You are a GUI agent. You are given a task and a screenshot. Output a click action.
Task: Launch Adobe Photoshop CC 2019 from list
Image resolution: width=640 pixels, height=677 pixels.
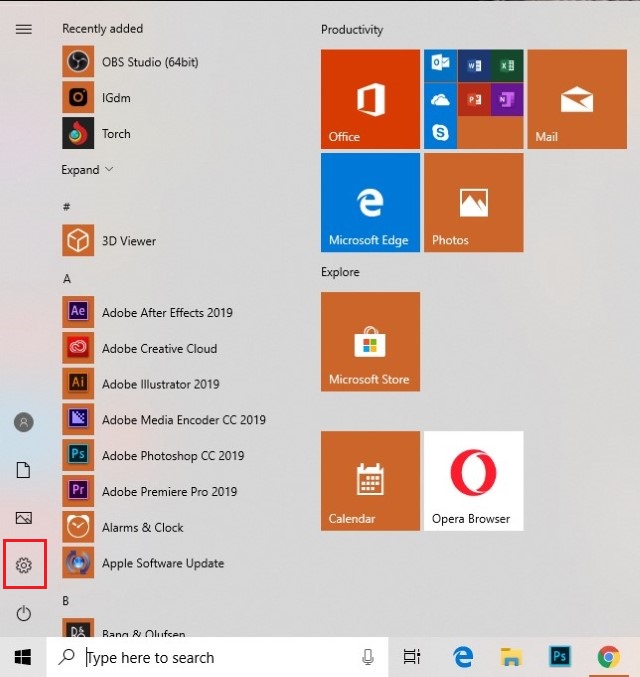click(x=153, y=456)
